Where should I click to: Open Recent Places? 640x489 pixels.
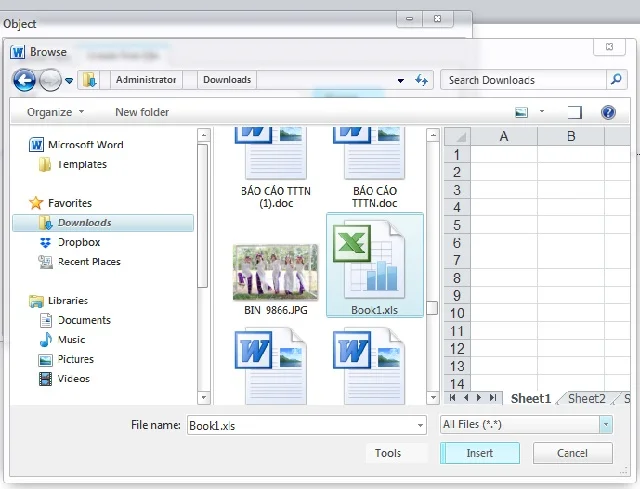80,262
